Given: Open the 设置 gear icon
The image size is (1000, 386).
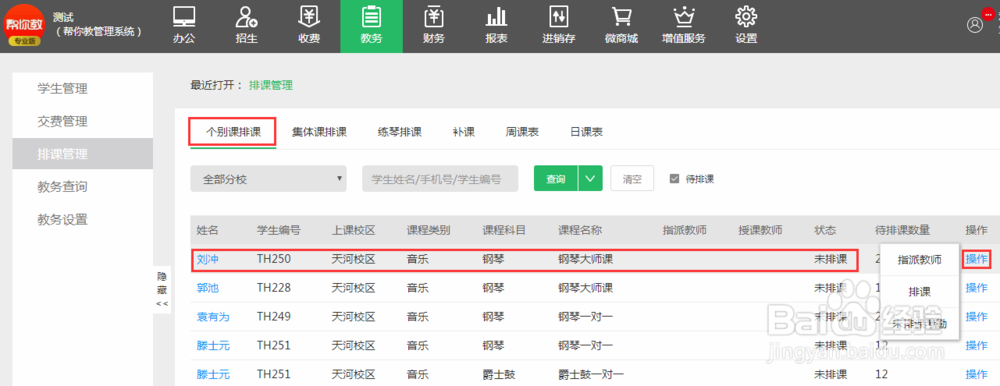Looking at the screenshot, I should pyautogui.click(x=746, y=17).
